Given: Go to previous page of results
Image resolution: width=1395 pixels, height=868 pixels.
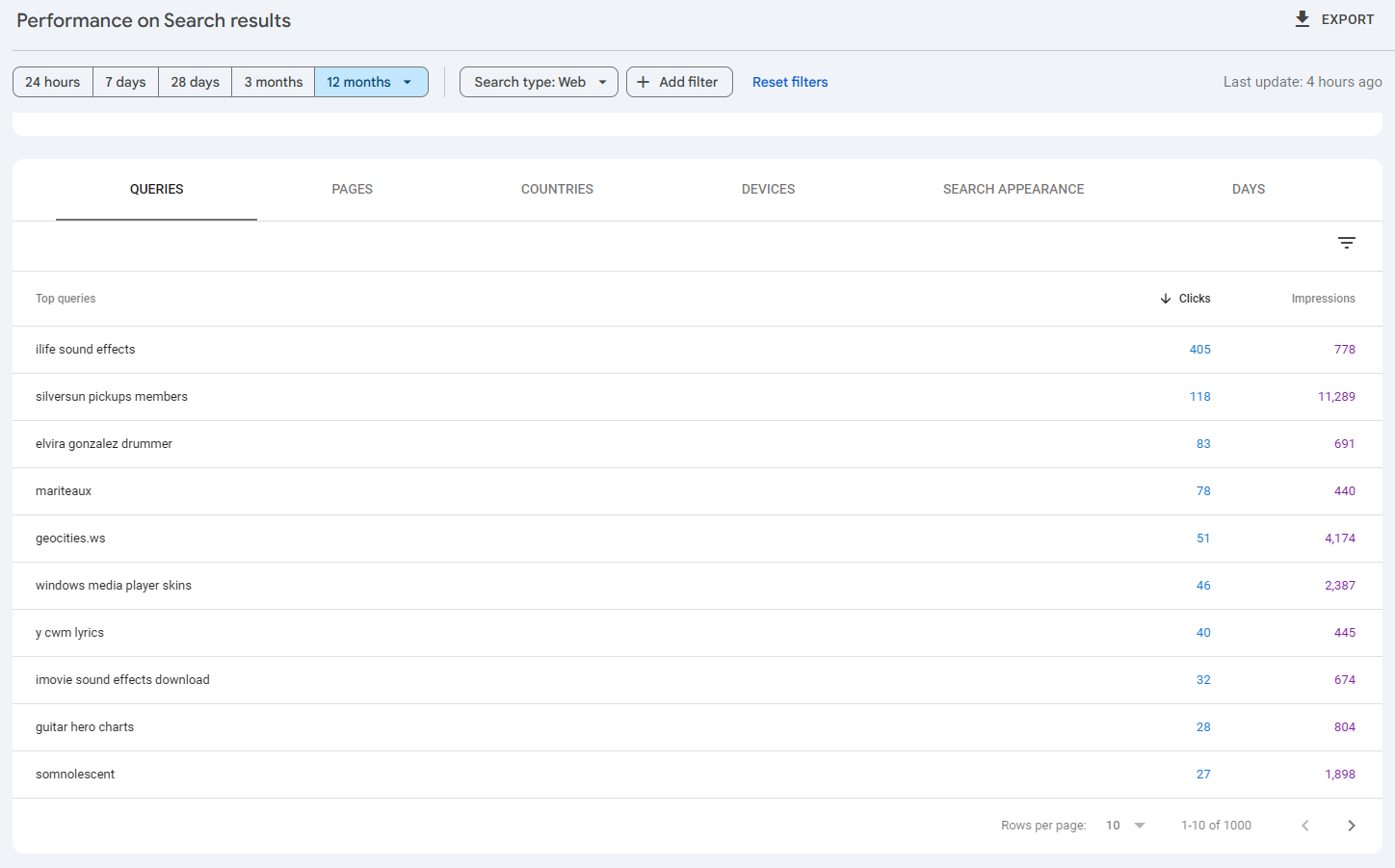Looking at the screenshot, I should click(1304, 826).
